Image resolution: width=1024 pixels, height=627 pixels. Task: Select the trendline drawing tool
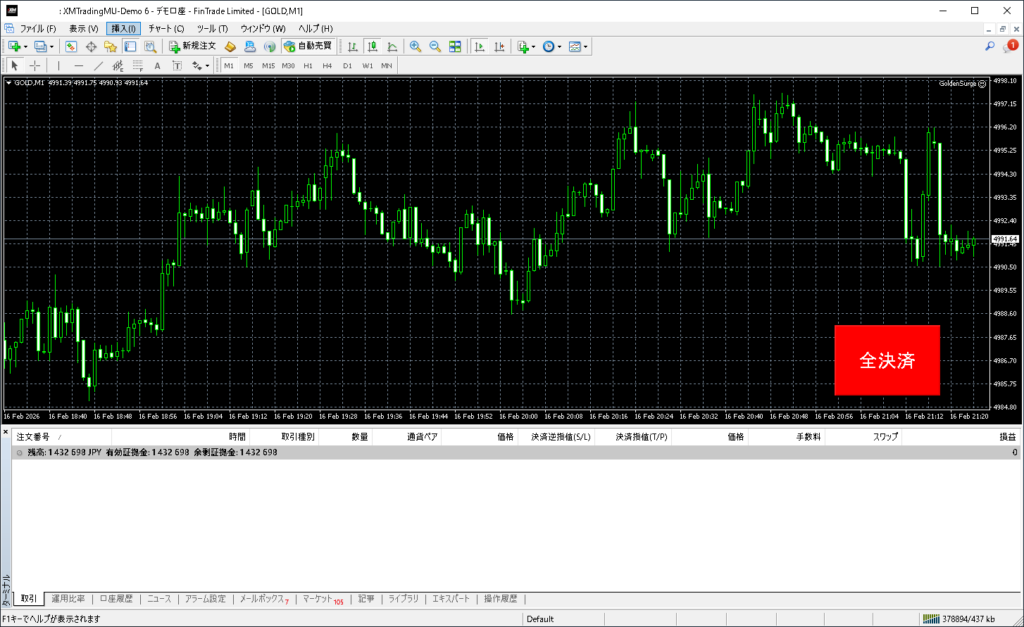[98, 65]
